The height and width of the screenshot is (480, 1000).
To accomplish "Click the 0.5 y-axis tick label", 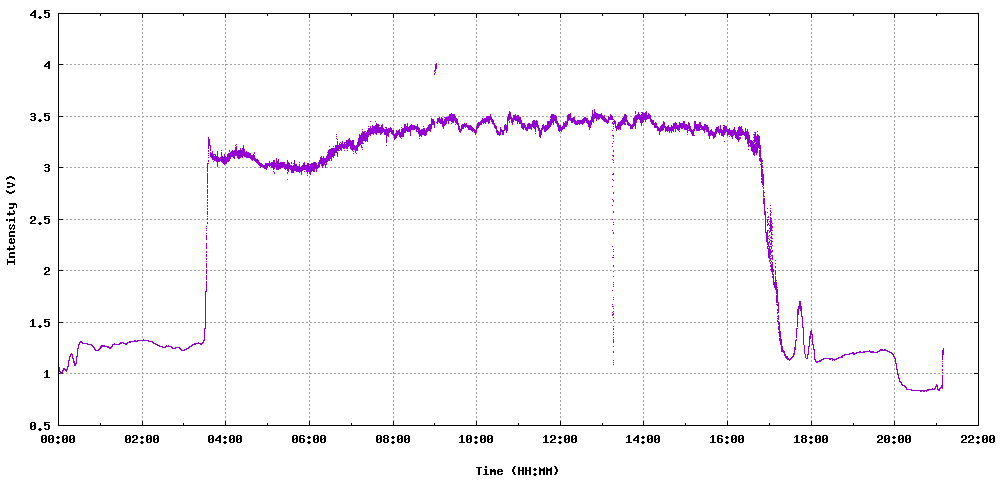I will [40, 425].
